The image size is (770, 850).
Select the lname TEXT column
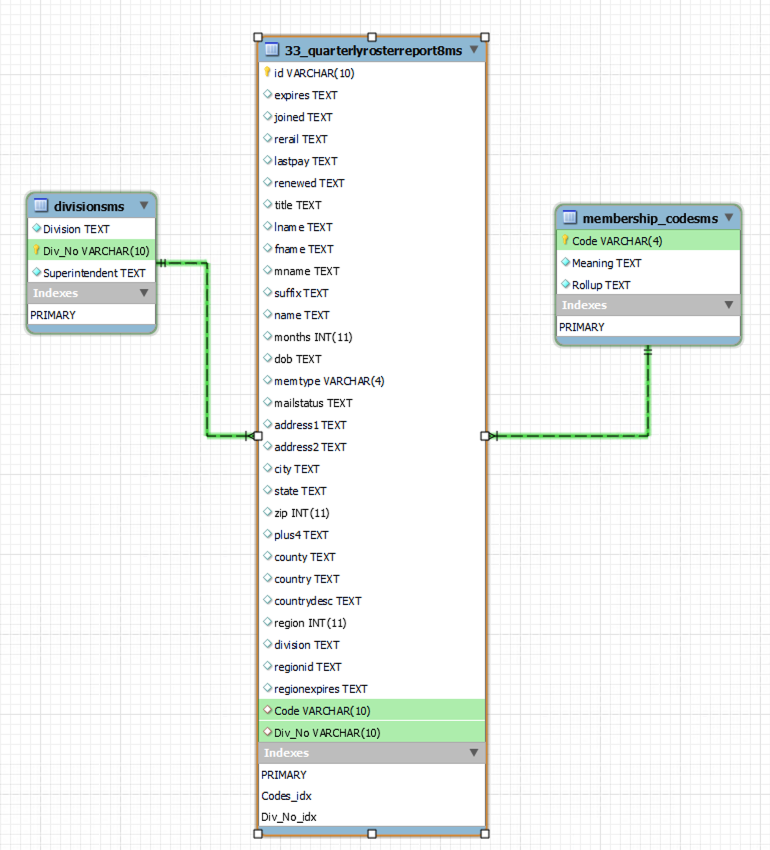pos(373,227)
